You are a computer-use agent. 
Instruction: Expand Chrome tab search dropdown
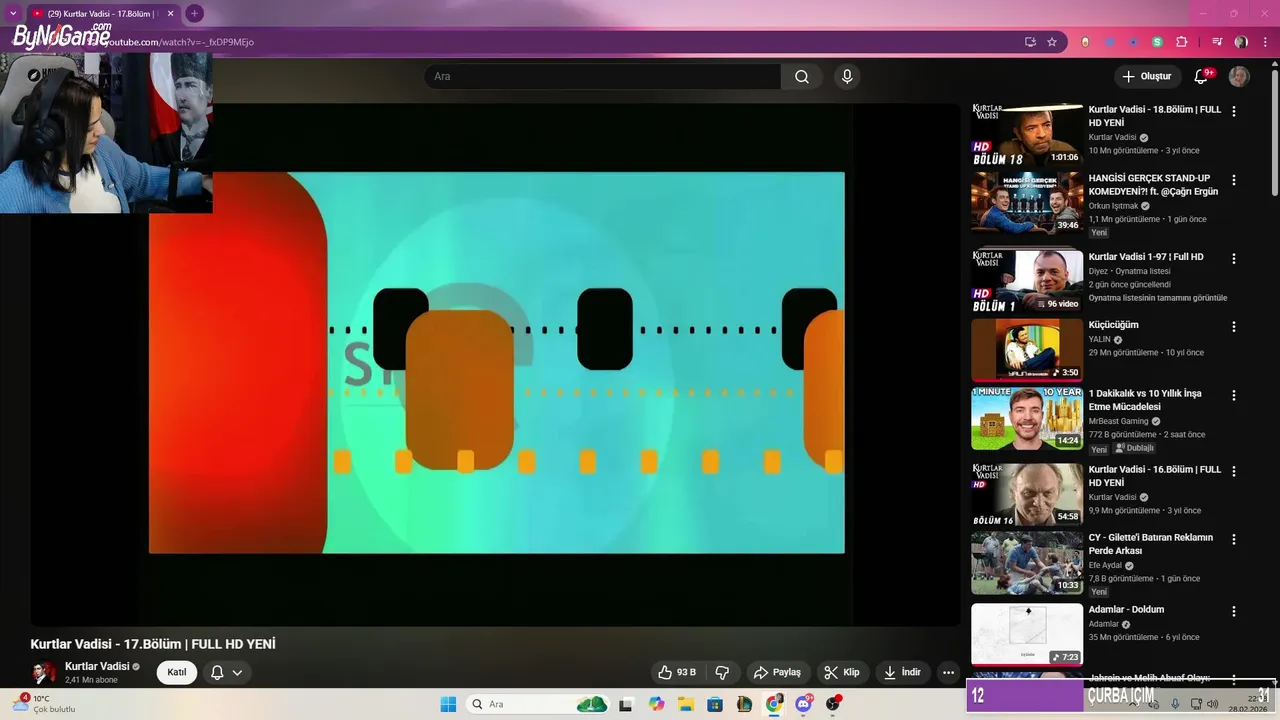click(13, 13)
